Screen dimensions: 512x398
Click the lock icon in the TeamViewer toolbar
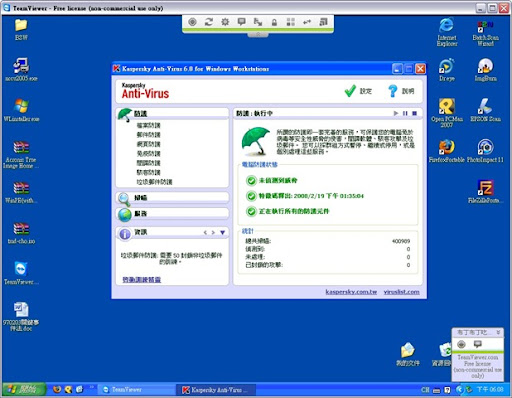coord(274,22)
